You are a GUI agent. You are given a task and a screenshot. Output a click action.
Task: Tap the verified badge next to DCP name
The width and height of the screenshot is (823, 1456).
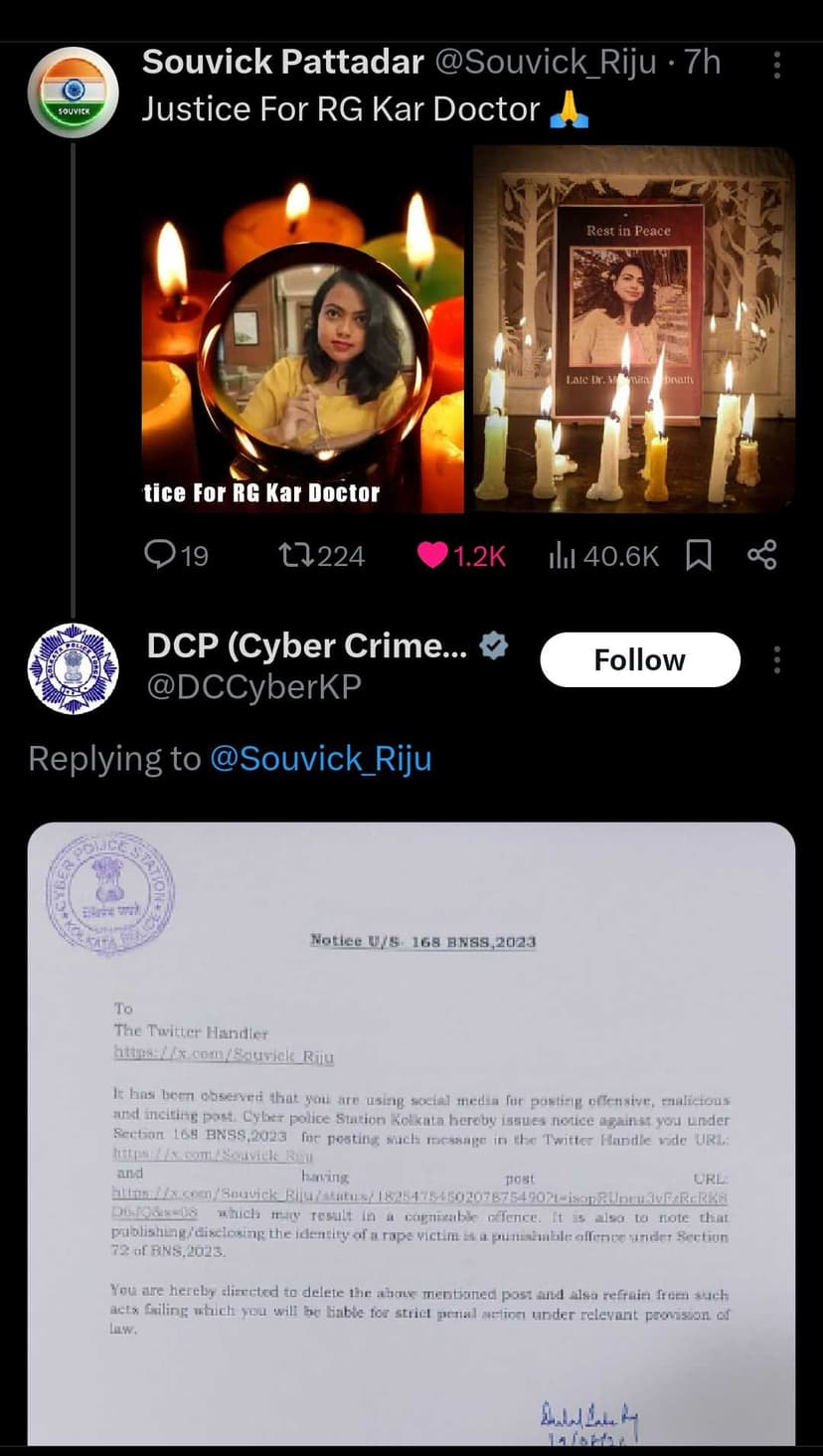click(x=494, y=646)
